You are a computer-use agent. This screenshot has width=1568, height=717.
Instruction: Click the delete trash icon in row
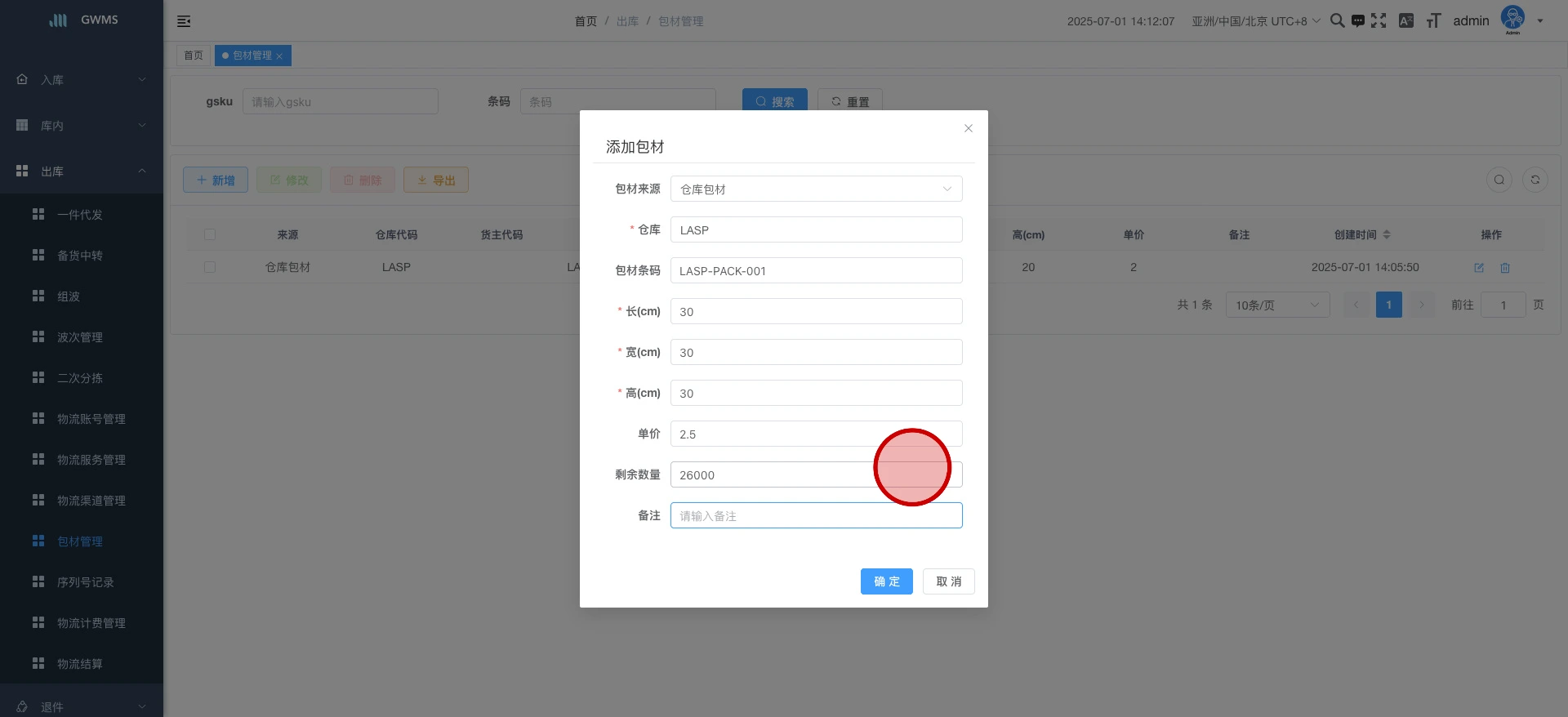click(x=1505, y=268)
